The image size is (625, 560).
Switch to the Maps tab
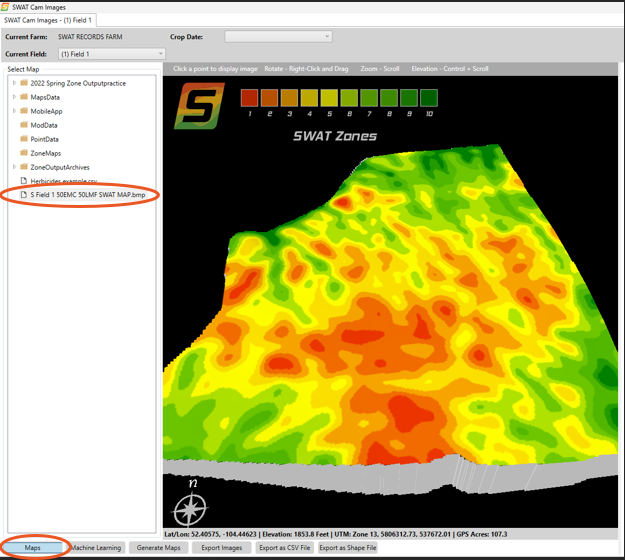pyautogui.click(x=32, y=548)
